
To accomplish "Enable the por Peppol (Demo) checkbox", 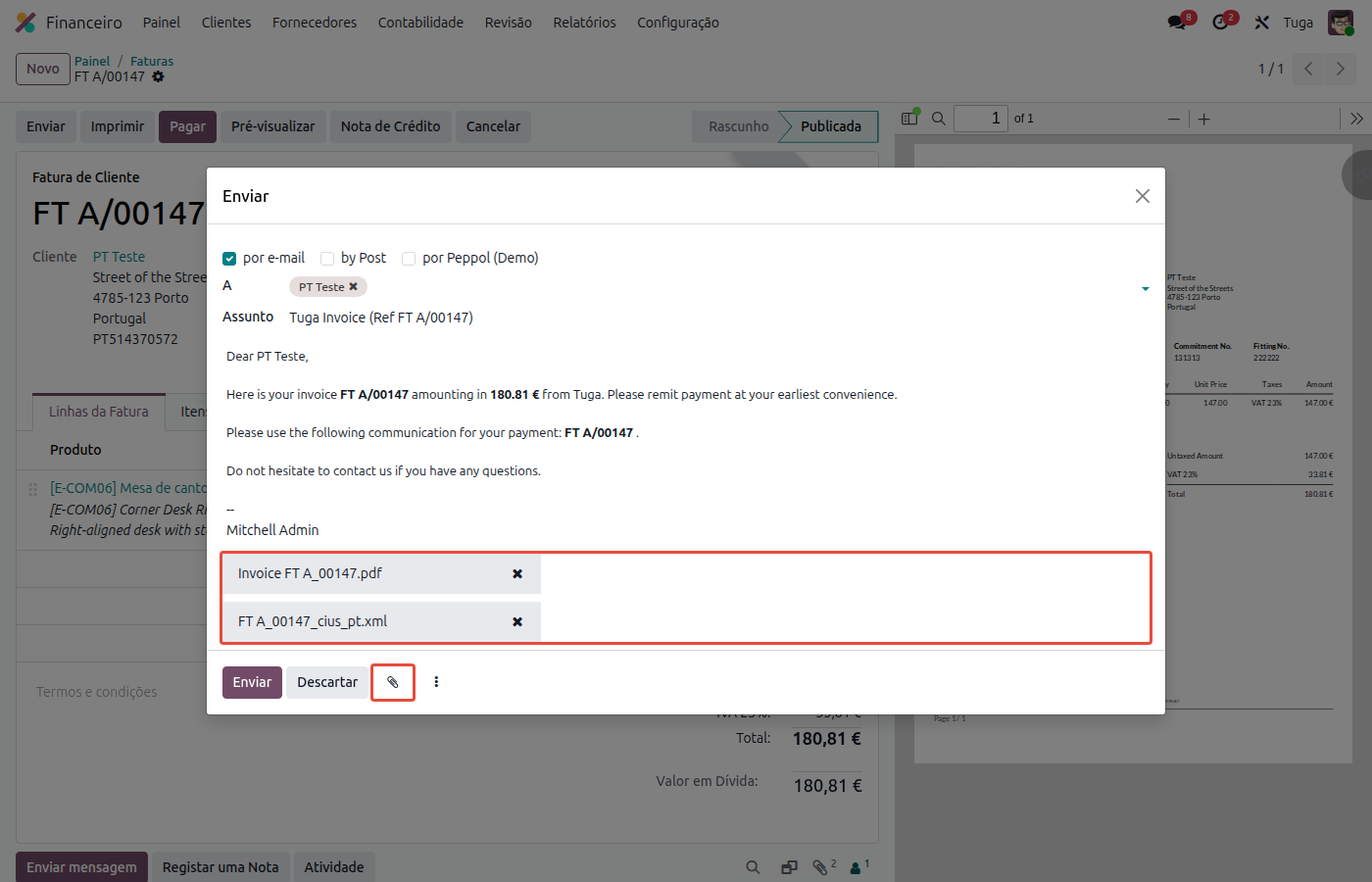I will (409, 259).
